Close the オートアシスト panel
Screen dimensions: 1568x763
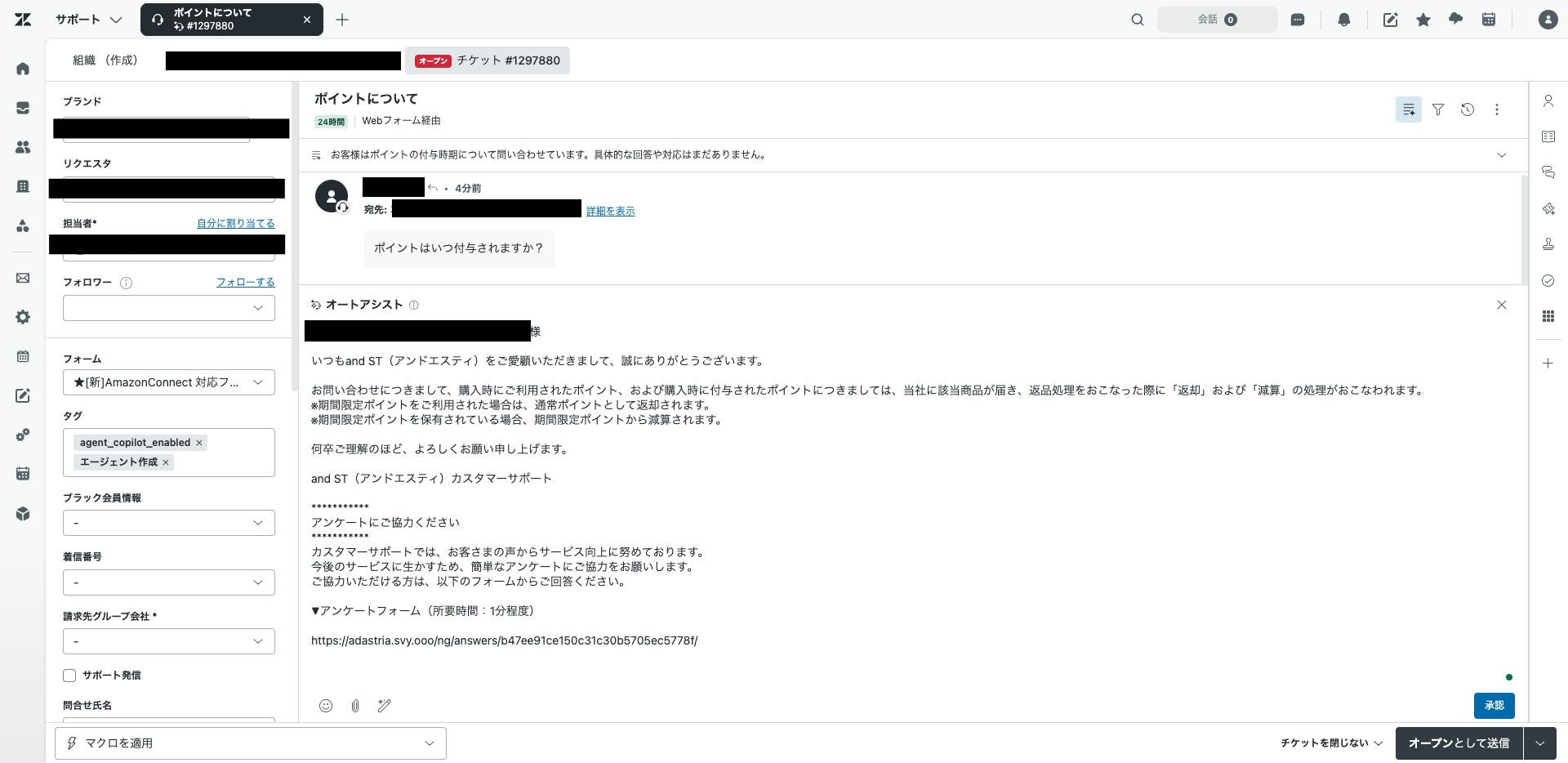(1502, 305)
